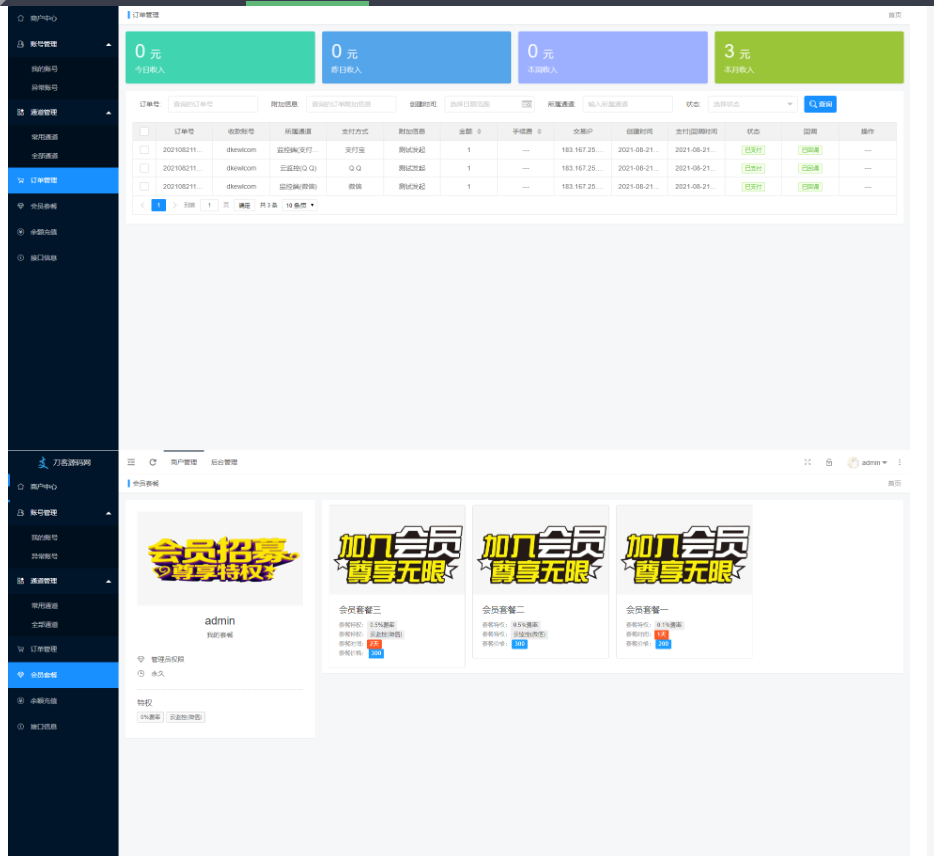
Task: Click the 确定 page jump button
Action: [244, 205]
